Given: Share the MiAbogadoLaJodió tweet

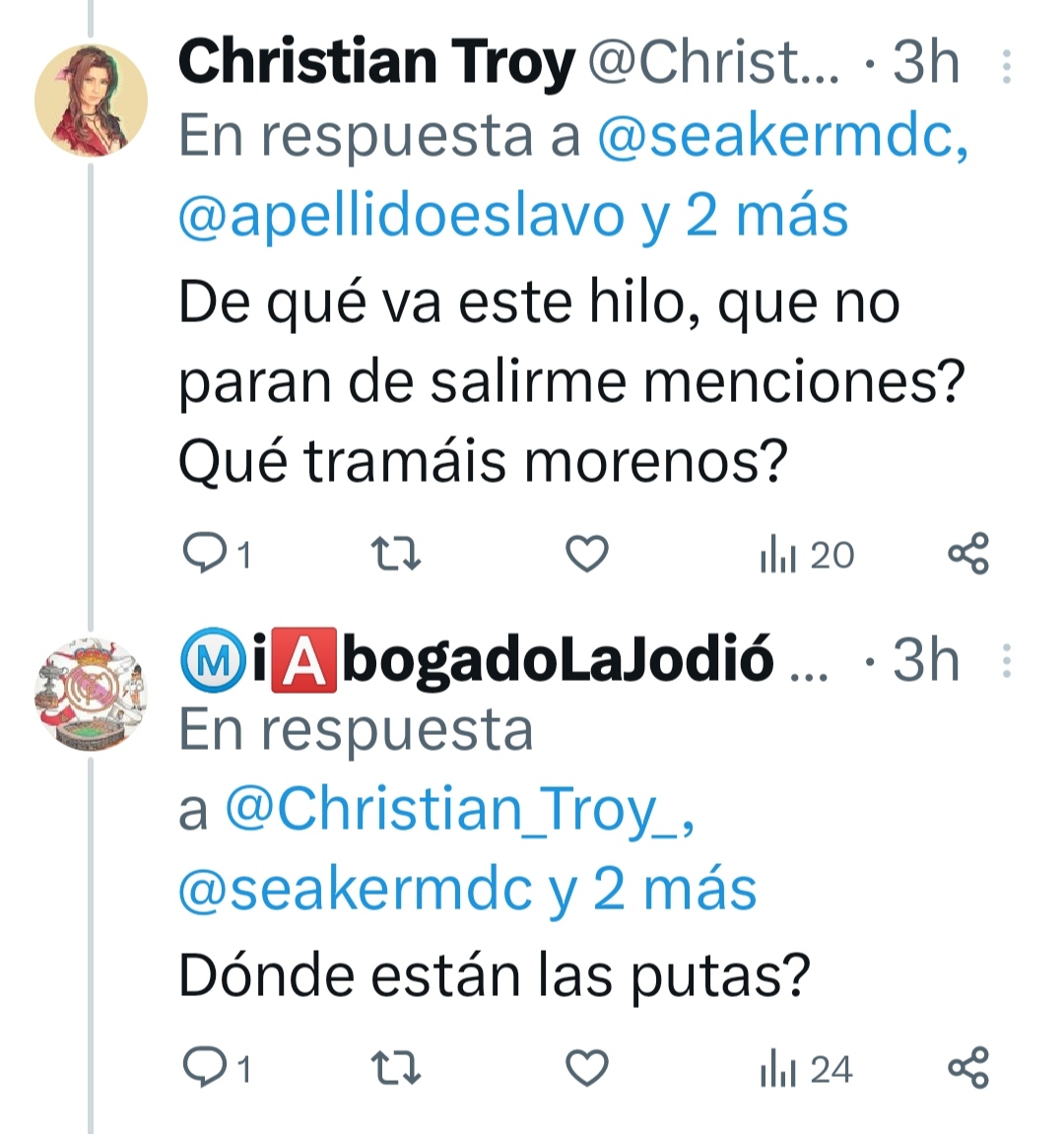Looking at the screenshot, I should coord(968,1067).
